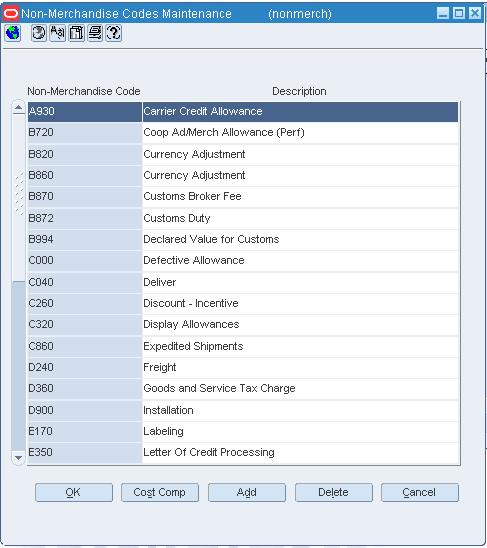Screen dimensions: 487x548
Task: Select Goods and Service Tax Charge description
Action: pyautogui.click(x=300, y=389)
